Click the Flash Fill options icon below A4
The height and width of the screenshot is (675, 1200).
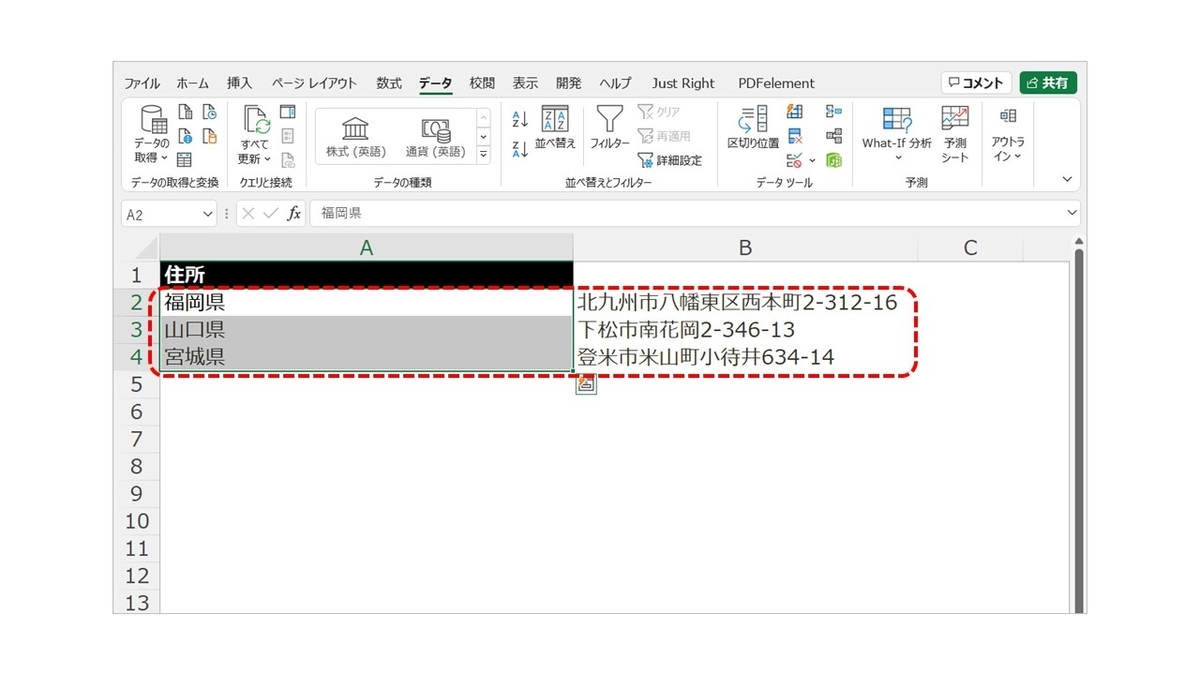coord(586,384)
